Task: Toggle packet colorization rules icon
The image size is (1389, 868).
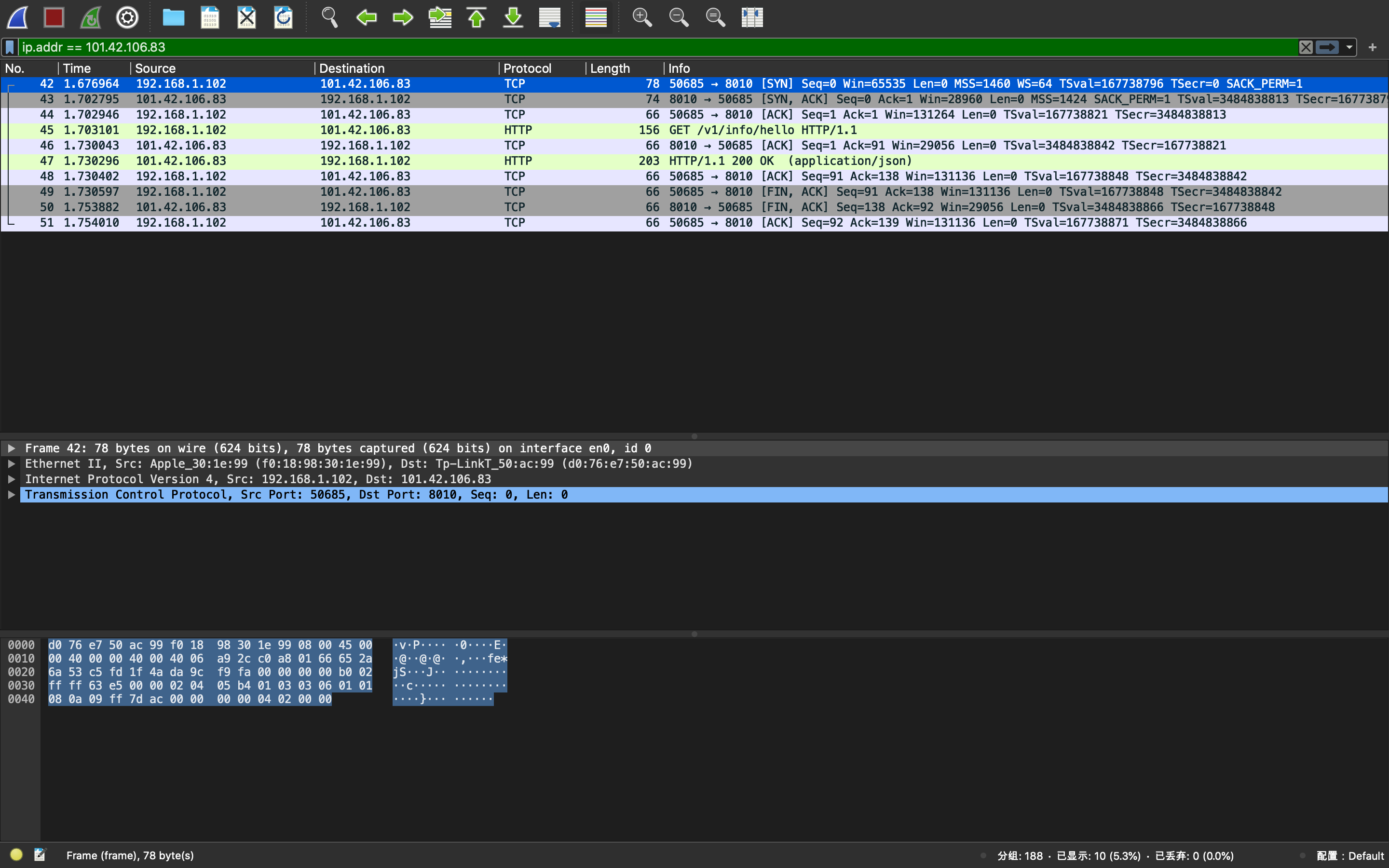Action: [x=596, y=17]
